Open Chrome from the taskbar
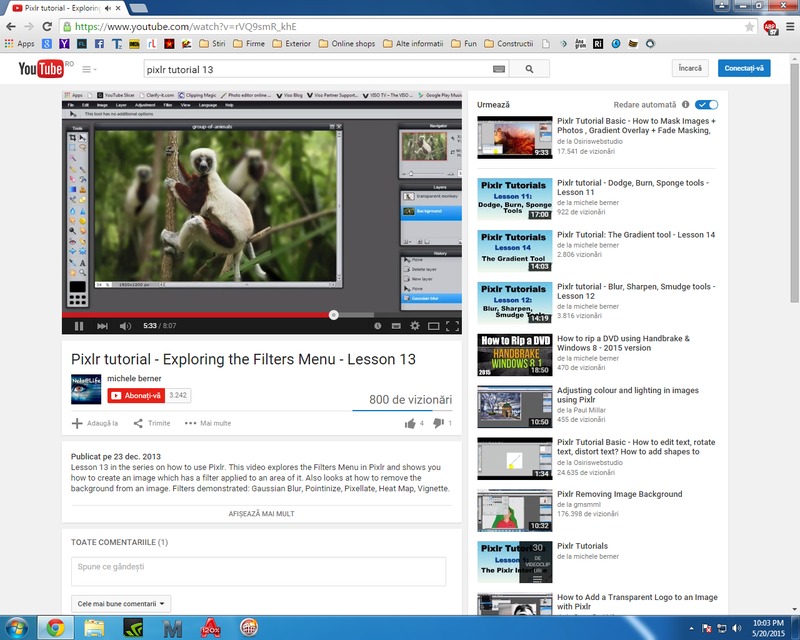Viewport: 800px width, 640px height. [x=56, y=628]
